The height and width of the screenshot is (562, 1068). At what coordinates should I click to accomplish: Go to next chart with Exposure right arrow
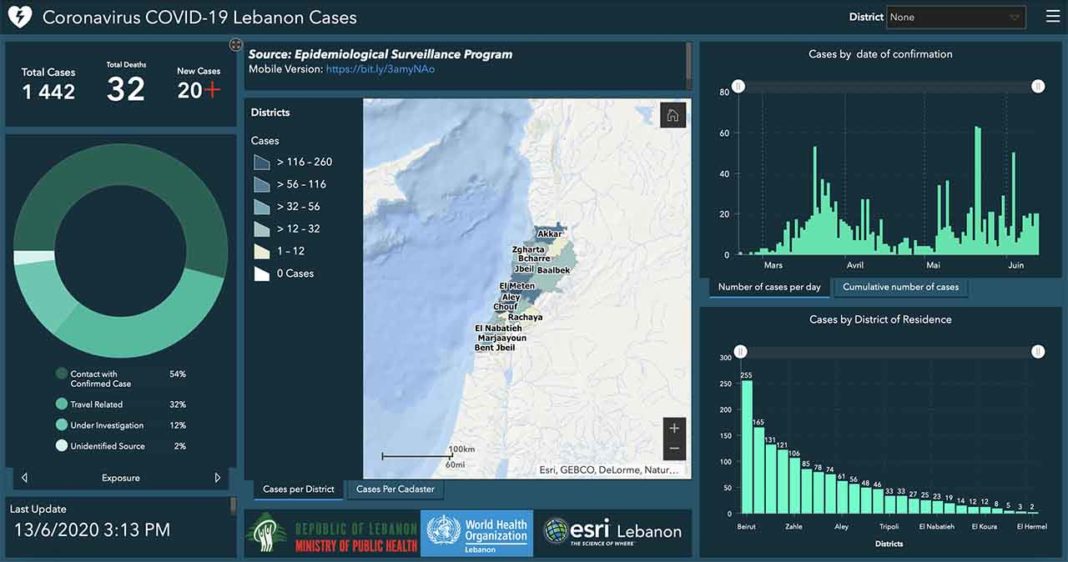[x=218, y=478]
